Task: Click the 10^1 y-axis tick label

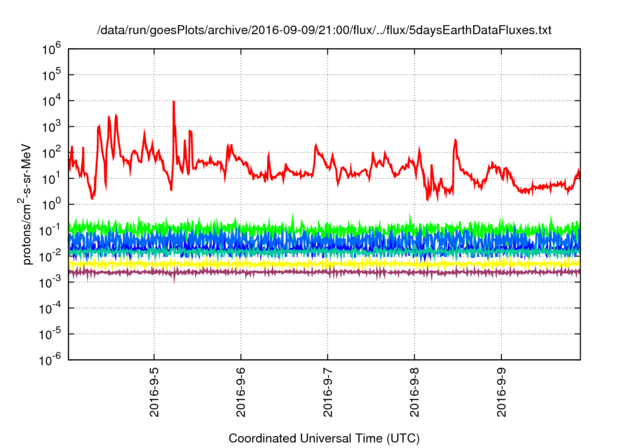Action: coord(51,178)
